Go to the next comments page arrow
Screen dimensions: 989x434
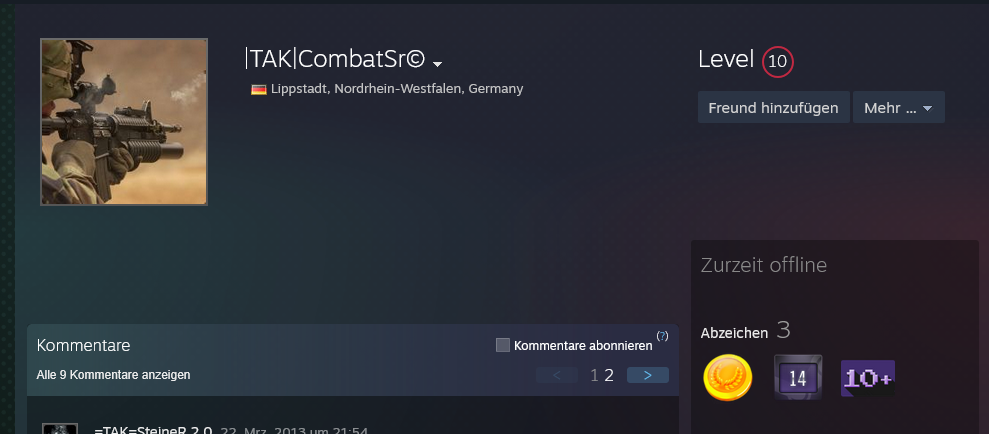pos(648,375)
